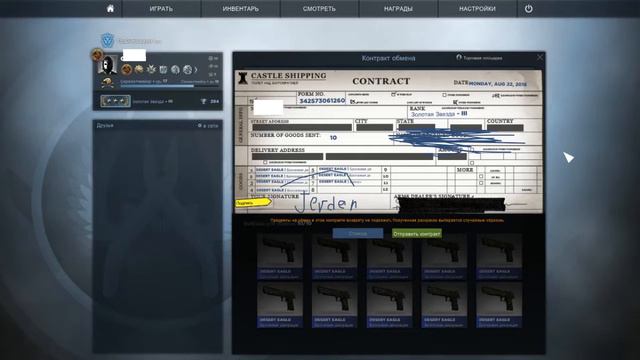
Task: Click the Jerden signature field
Action: pos(327,204)
